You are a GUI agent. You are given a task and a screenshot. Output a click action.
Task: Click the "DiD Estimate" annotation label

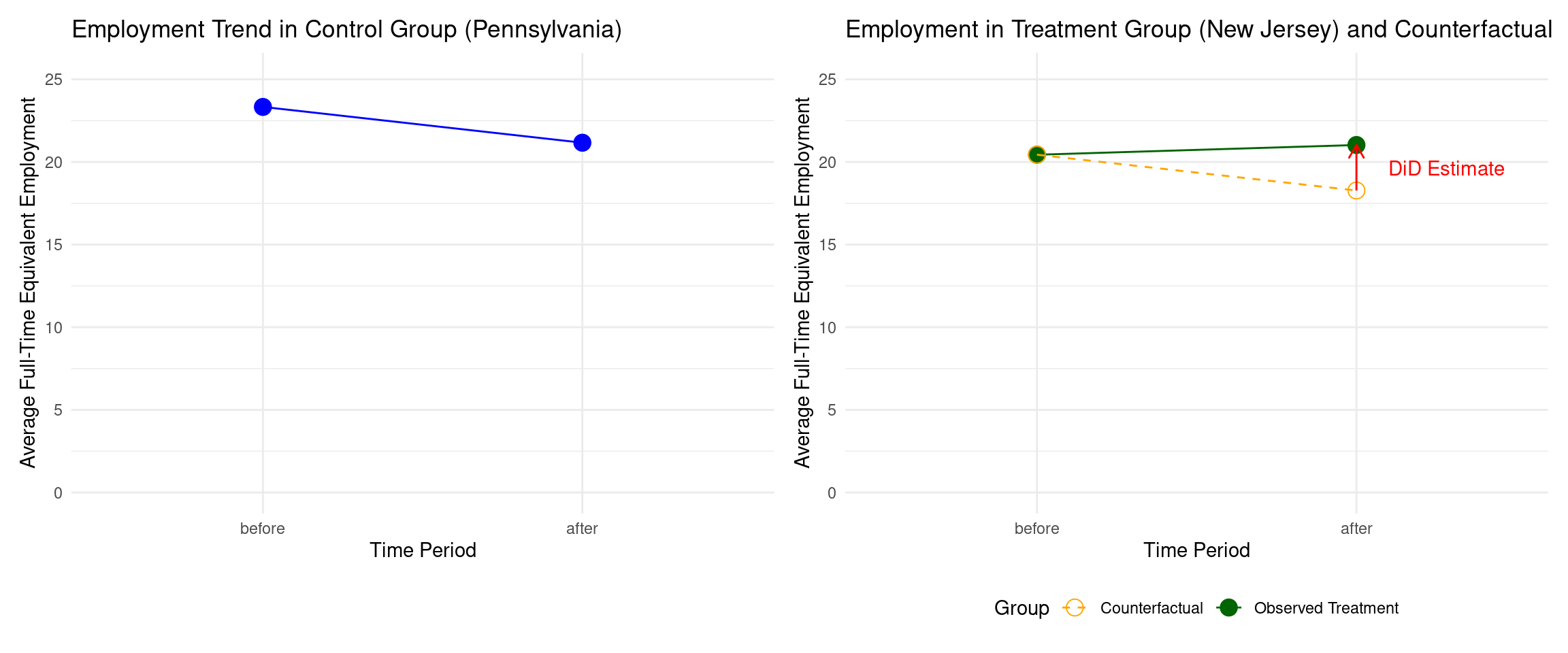(1446, 169)
